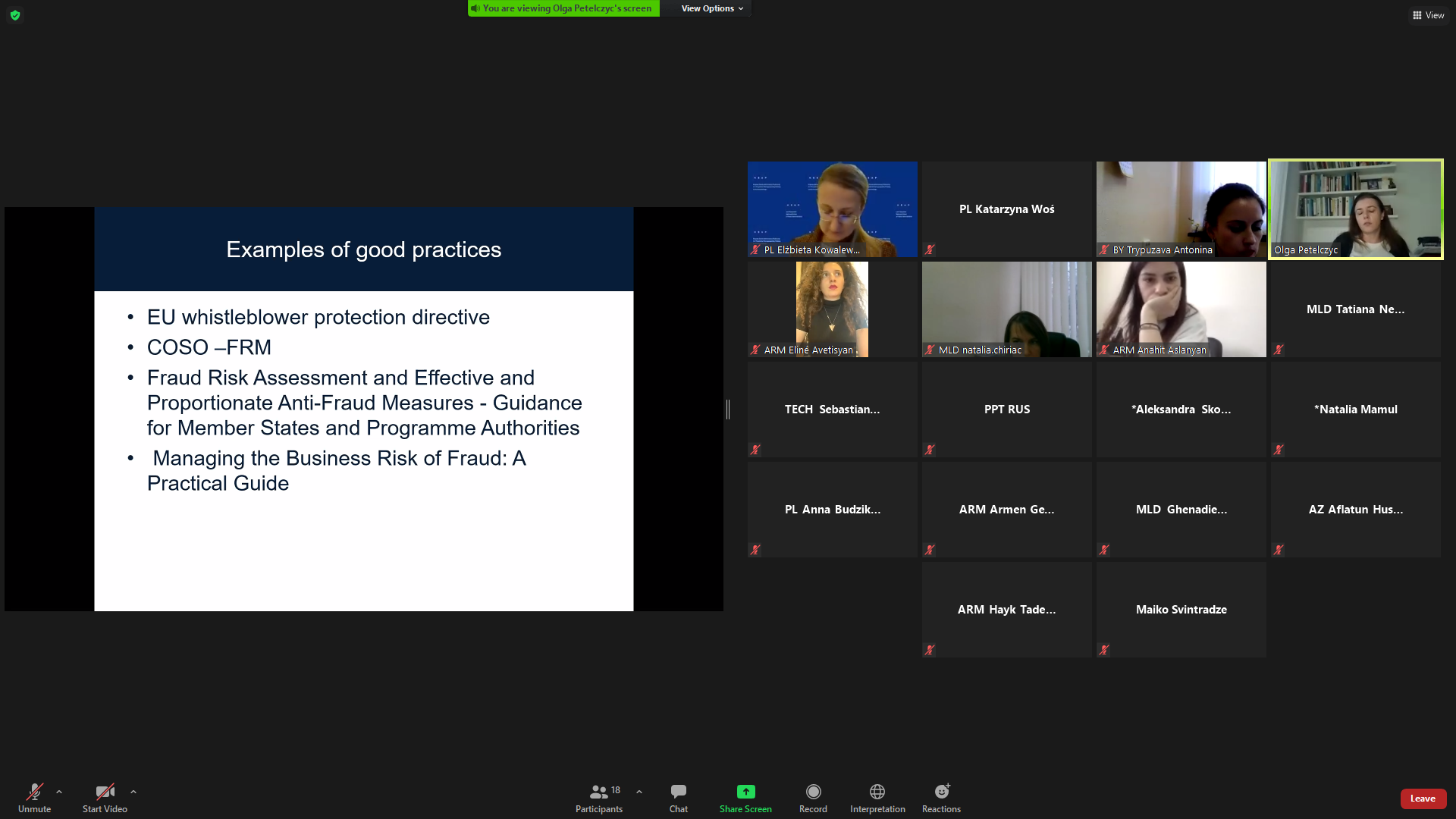The height and width of the screenshot is (819, 1456).
Task: Expand the video options arrow beside Start Video
Action: 133,792
